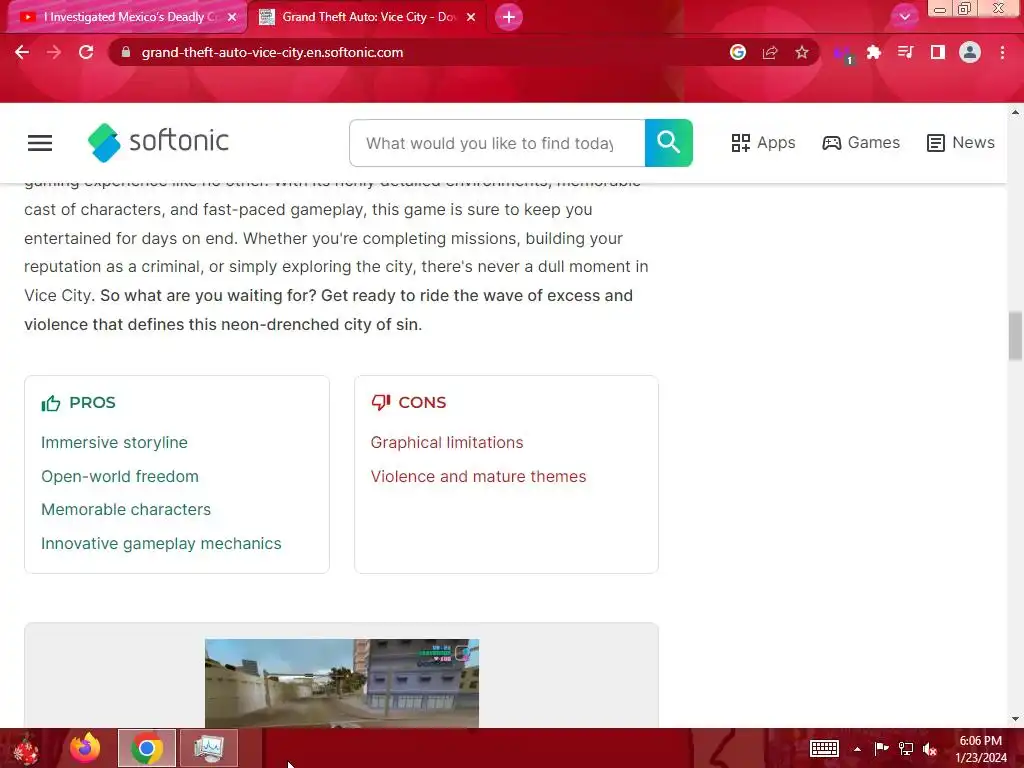1024x768 pixels.
Task: Click 'Violence and mature themes' text
Action: coord(478,477)
